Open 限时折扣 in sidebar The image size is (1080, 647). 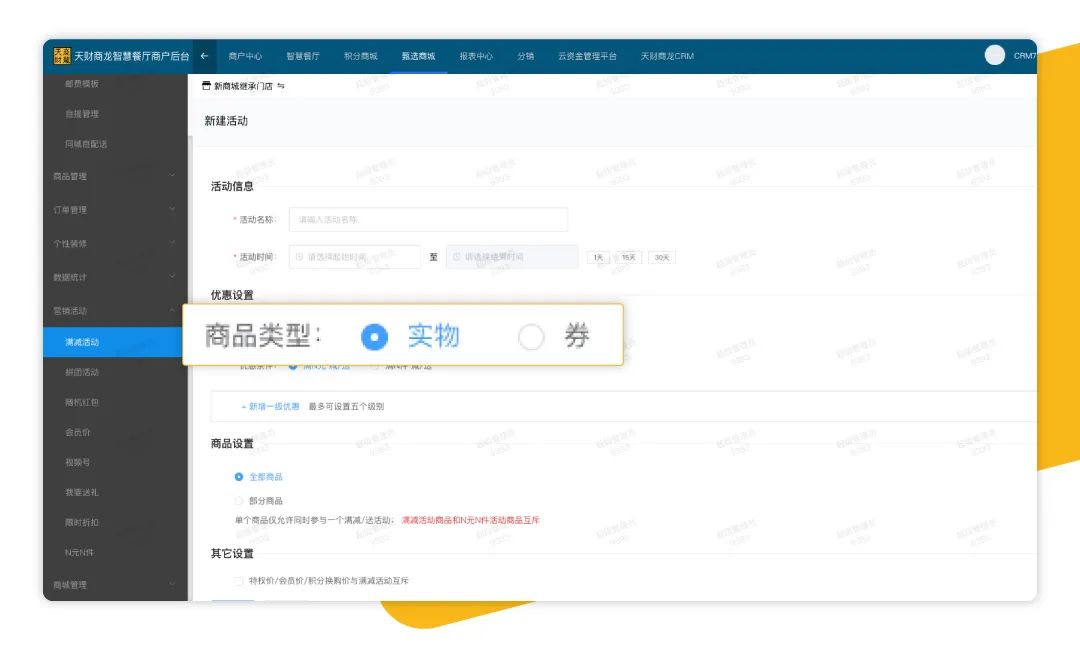click(82, 522)
